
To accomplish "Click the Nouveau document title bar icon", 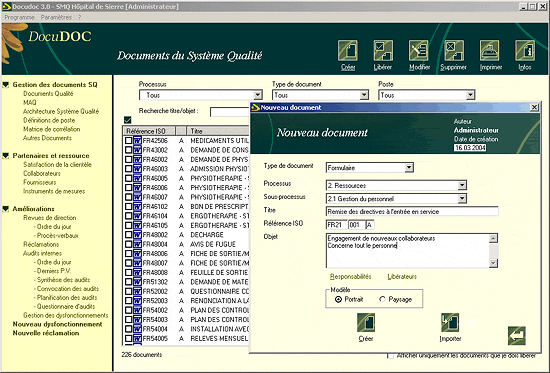I will point(255,107).
